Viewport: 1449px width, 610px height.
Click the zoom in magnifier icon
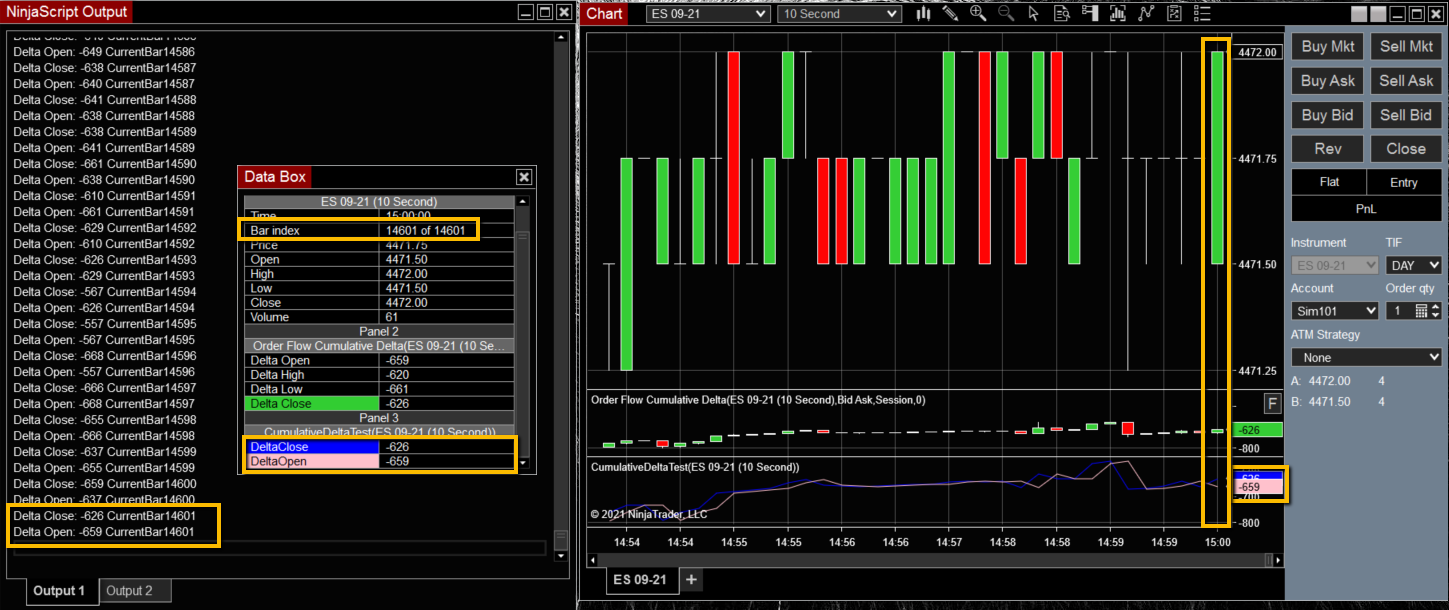pos(979,14)
